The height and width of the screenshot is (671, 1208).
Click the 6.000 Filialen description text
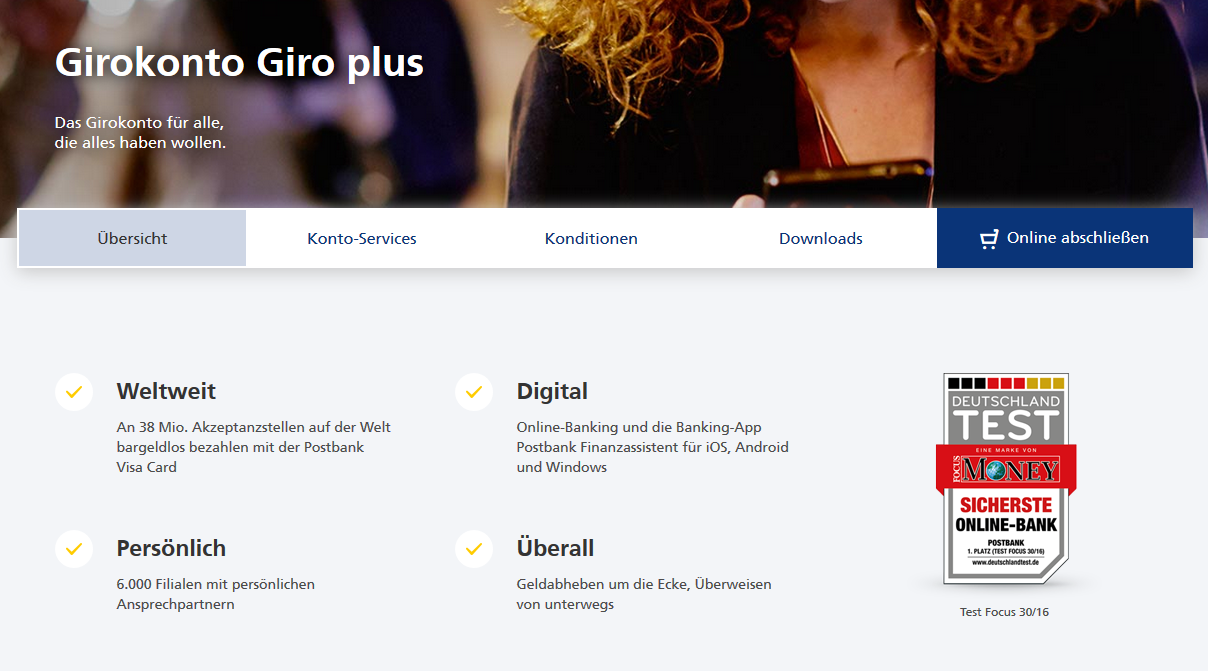pyautogui.click(x=216, y=594)
